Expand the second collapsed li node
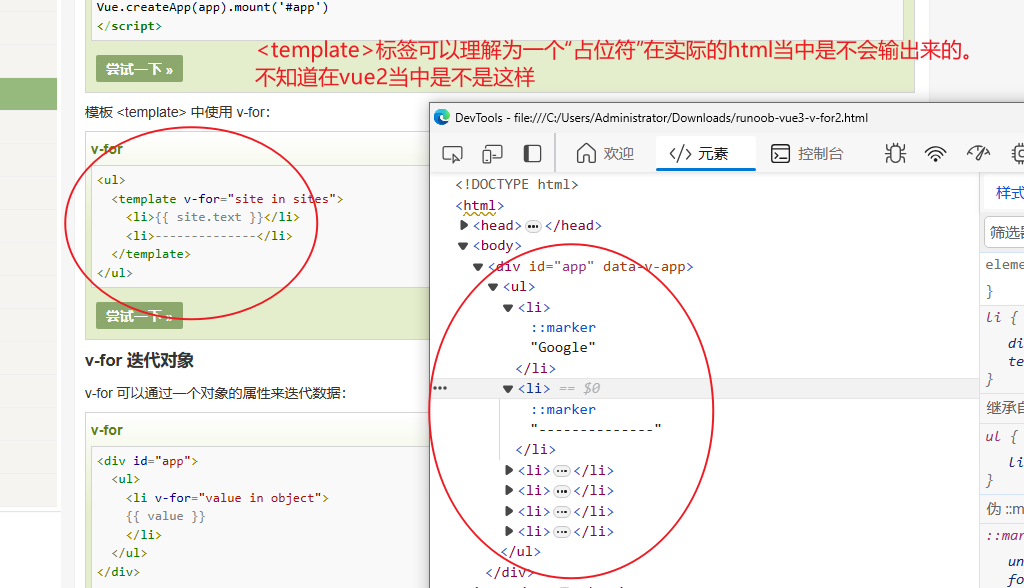Viewport: 1024px width, 588px height. click(x=509, y=490)
